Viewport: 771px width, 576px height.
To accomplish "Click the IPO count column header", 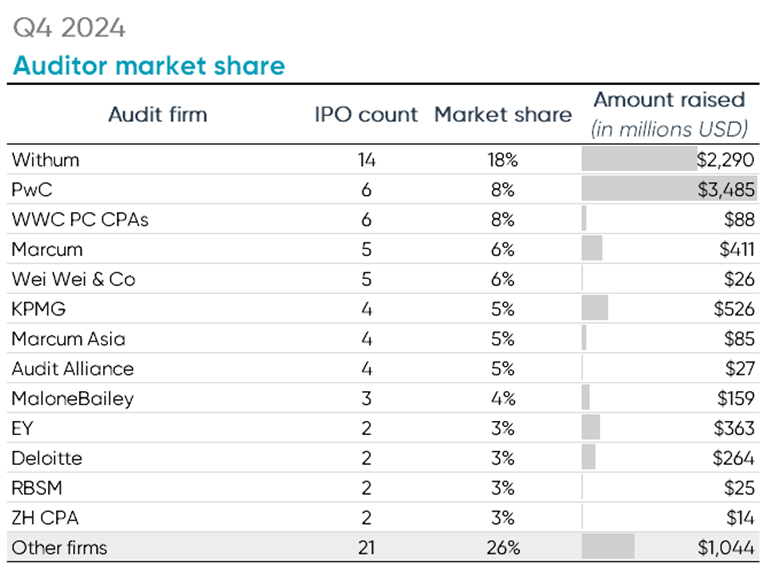I will [x=365, y=114].
